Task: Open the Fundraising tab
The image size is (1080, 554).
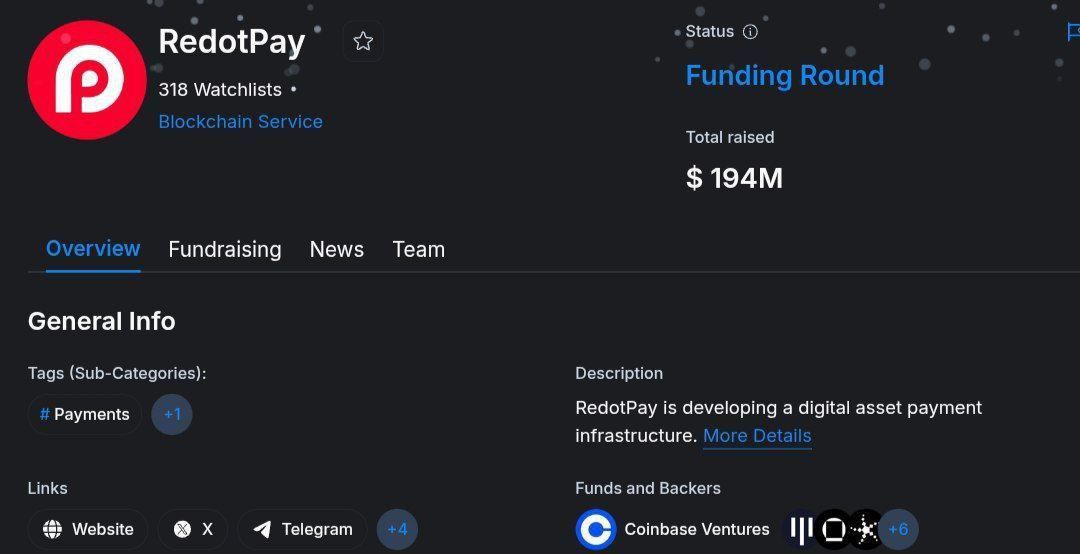Action: [225, 249]
